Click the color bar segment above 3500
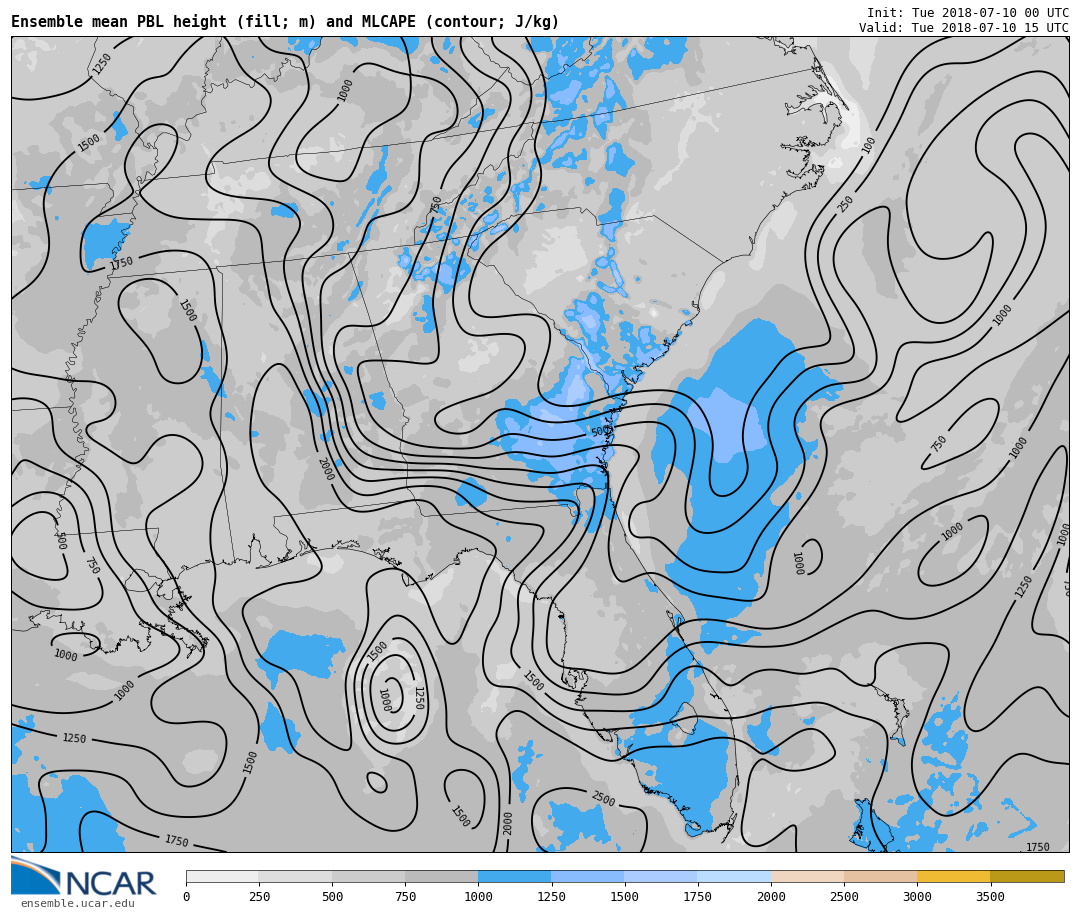The image size is (1080, 915). click(1027, 876)
